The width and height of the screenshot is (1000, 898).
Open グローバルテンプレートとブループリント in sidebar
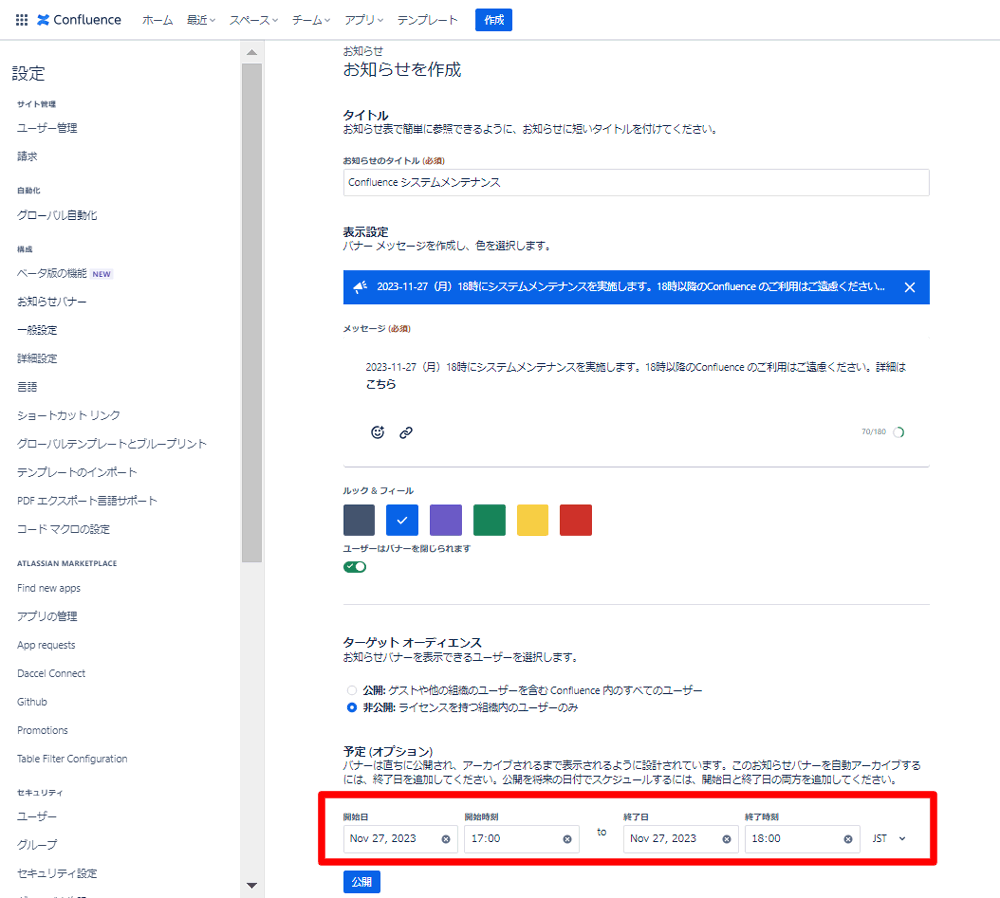[112, 444]
